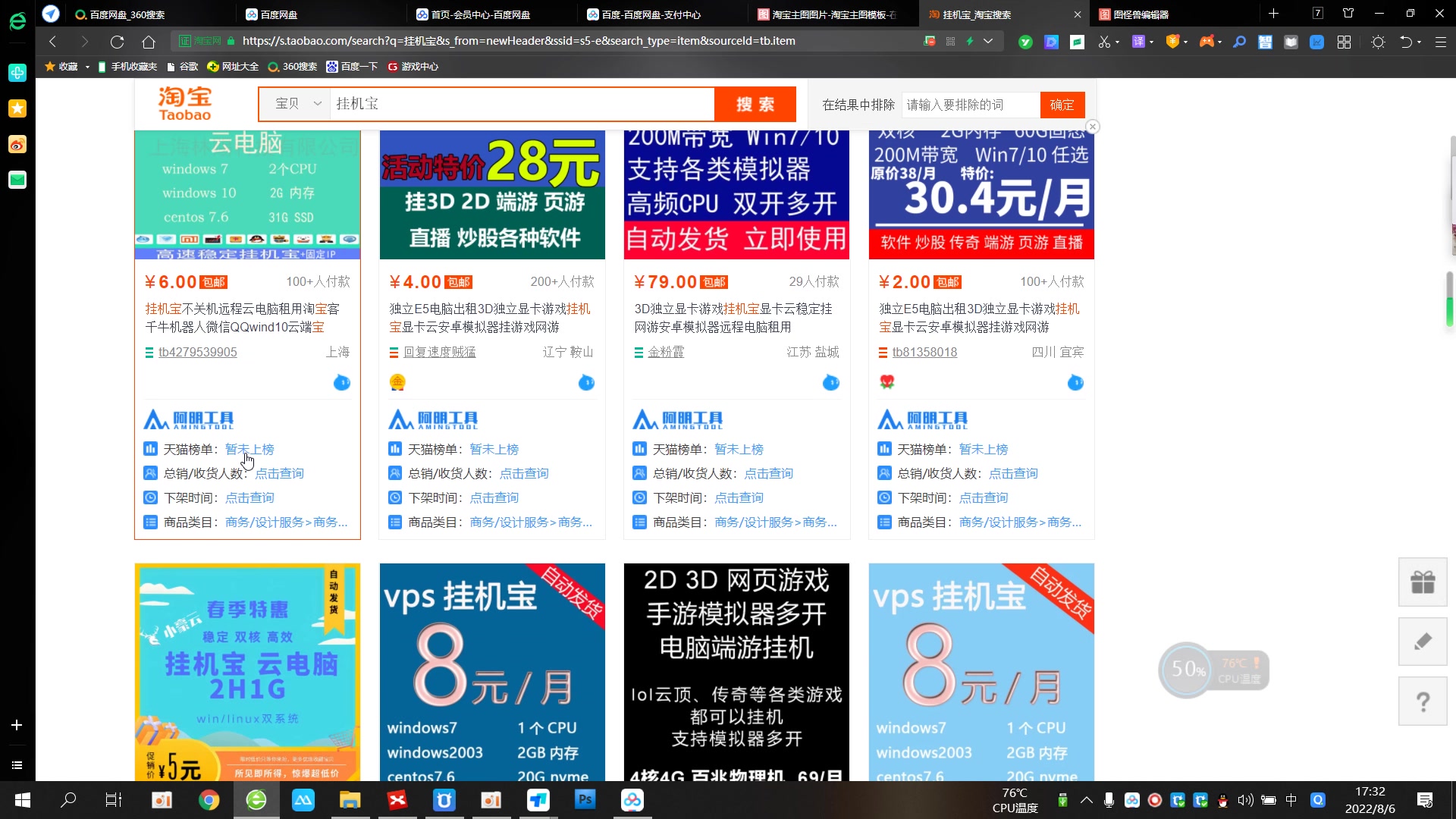
Task: Click the Weibo icon in sidebar
Action: click(17, 144)
